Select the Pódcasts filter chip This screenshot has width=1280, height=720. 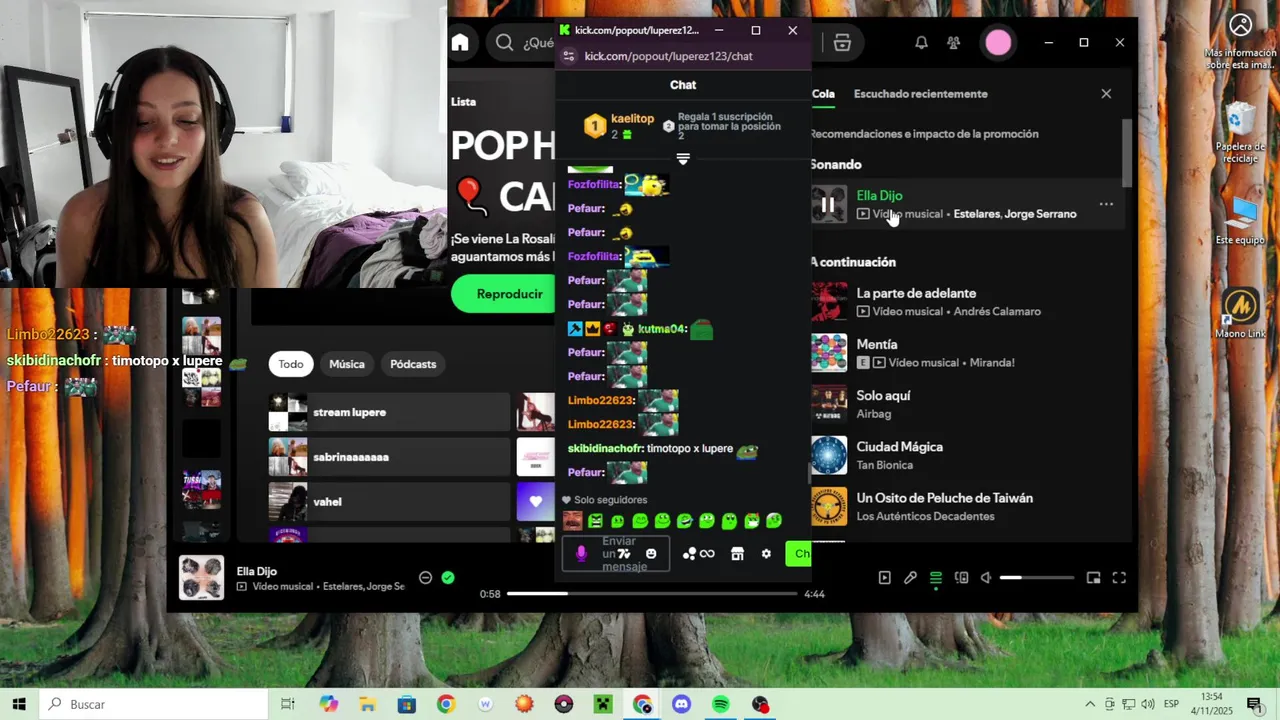(413, 364)
